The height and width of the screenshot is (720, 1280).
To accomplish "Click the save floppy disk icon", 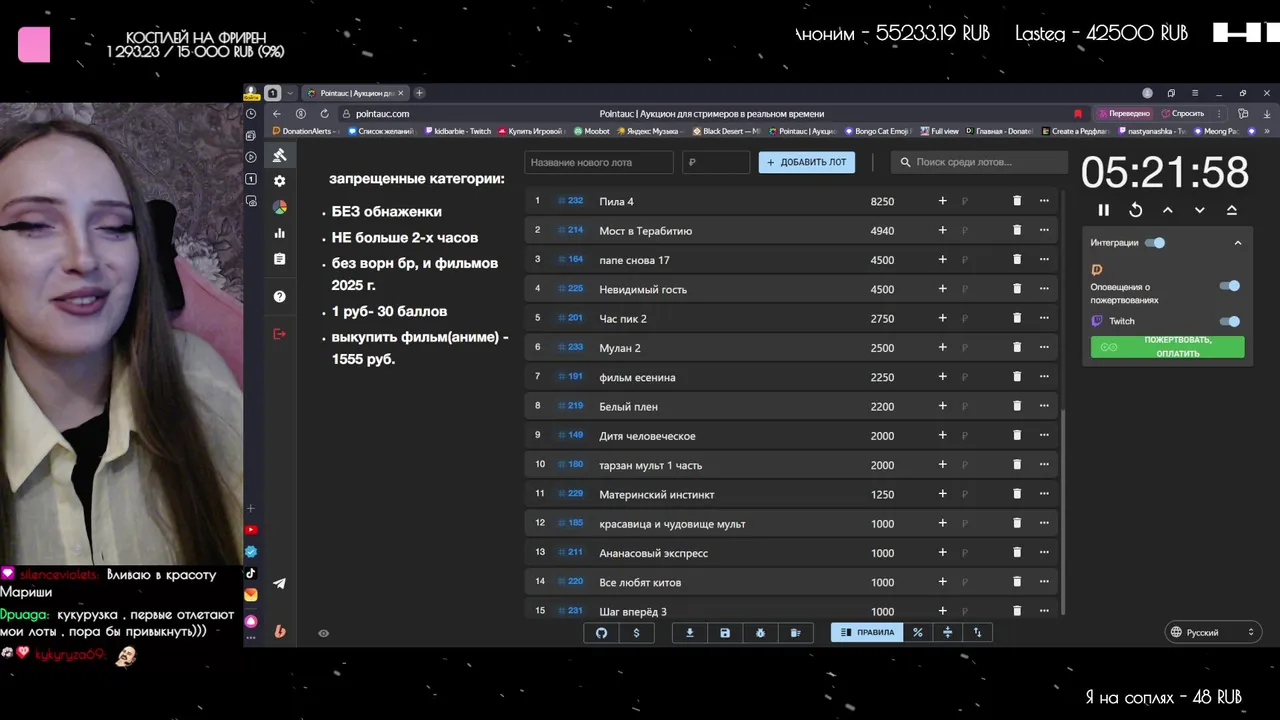I will click(725, 633).
